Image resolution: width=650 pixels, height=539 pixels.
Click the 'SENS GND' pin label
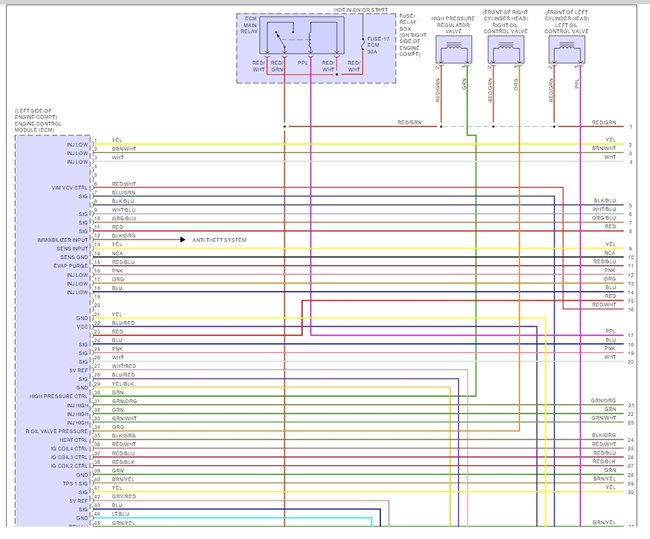[x=74, y=257]
